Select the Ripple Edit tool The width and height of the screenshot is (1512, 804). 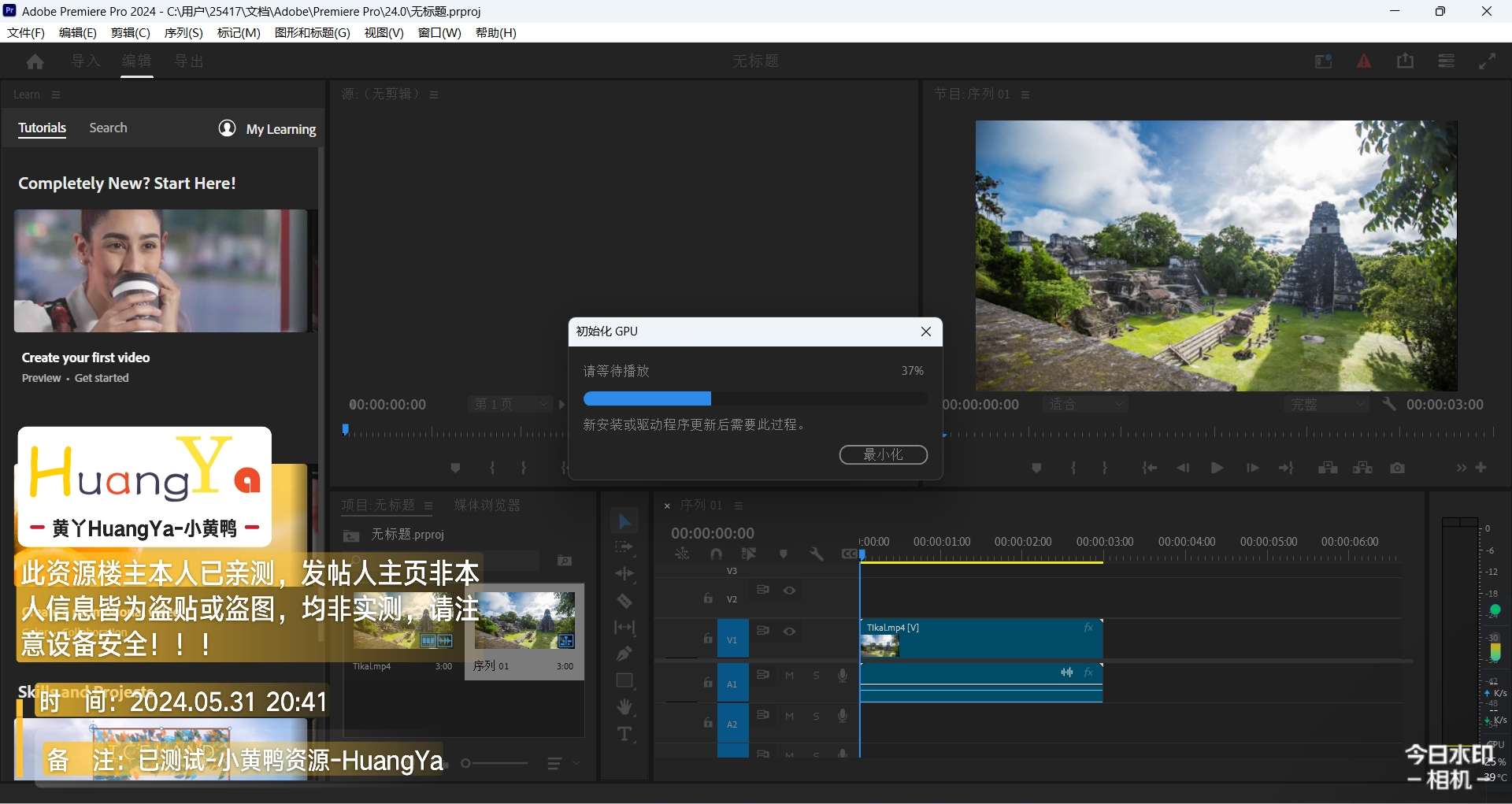tap(624, 574)
